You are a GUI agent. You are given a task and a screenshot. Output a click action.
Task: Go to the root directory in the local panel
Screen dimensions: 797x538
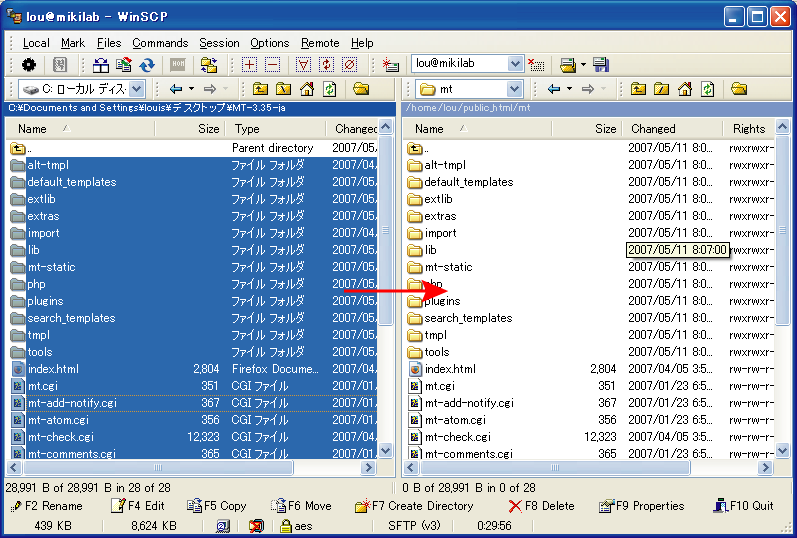[284, 89]
